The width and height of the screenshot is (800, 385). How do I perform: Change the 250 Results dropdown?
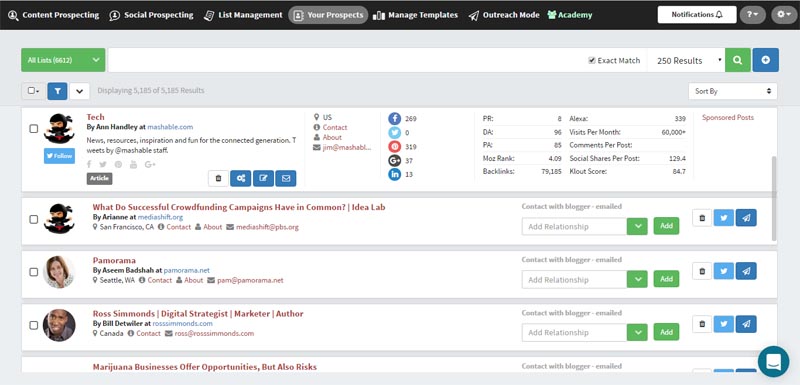[x=685, y=60]
